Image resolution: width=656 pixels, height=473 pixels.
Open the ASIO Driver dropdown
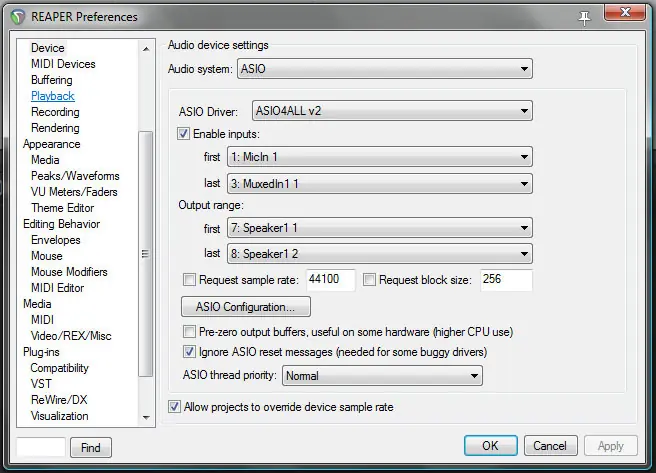tap(392, 111)
